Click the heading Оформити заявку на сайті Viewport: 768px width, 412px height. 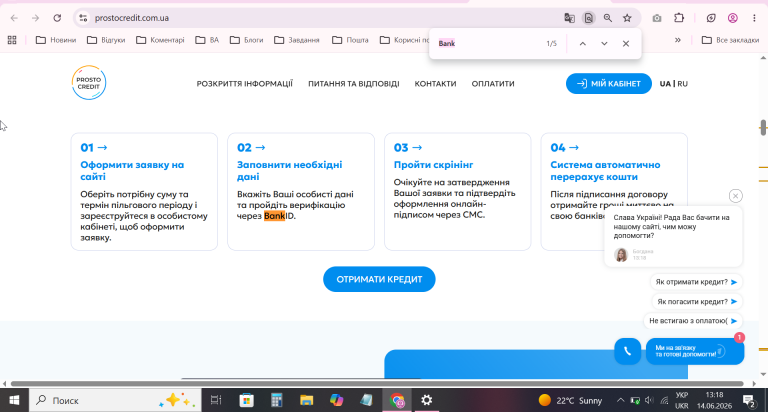pos(132,170)
